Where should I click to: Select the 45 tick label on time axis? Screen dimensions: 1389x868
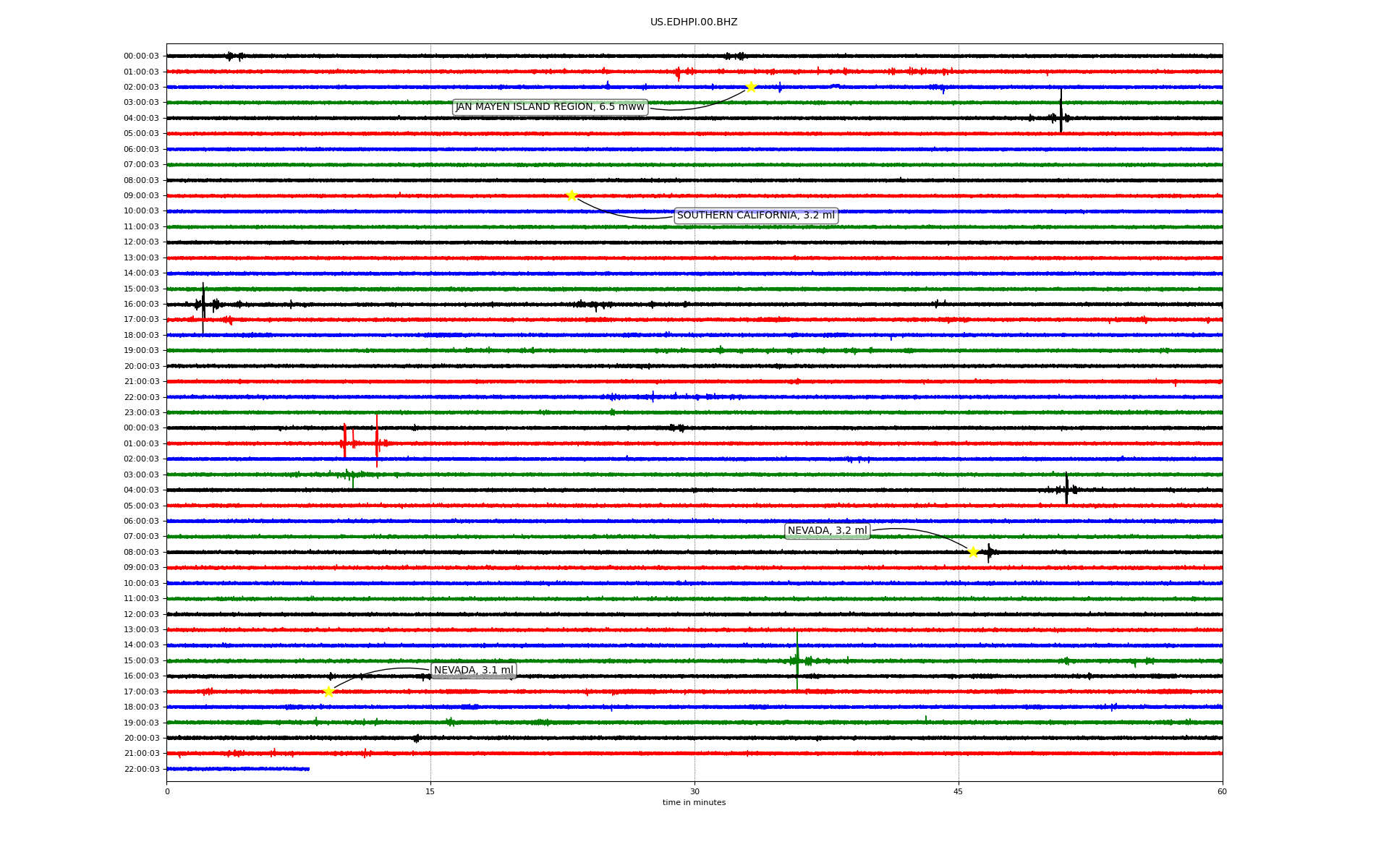959,791
